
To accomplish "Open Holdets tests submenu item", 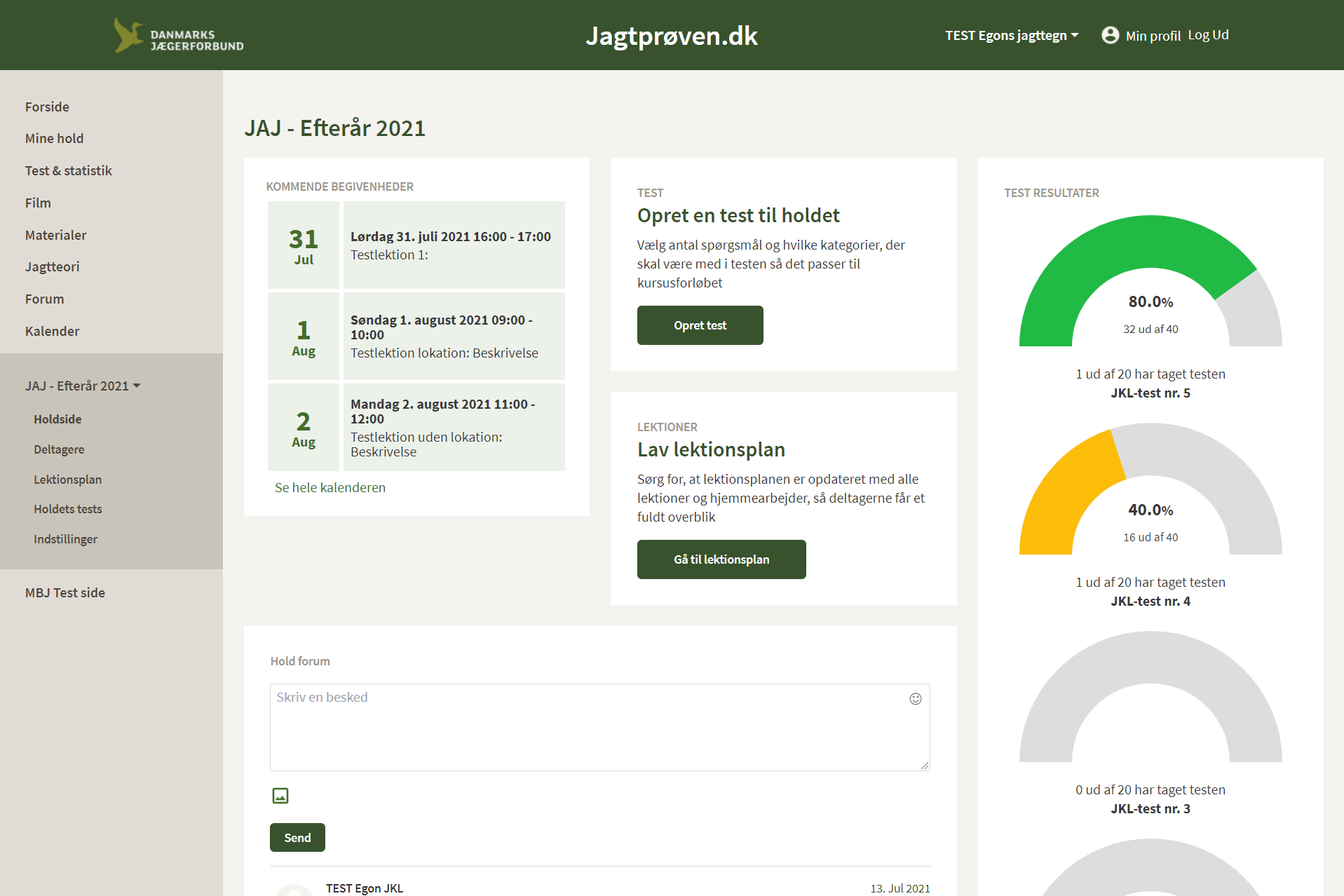I will coord(67,509).
